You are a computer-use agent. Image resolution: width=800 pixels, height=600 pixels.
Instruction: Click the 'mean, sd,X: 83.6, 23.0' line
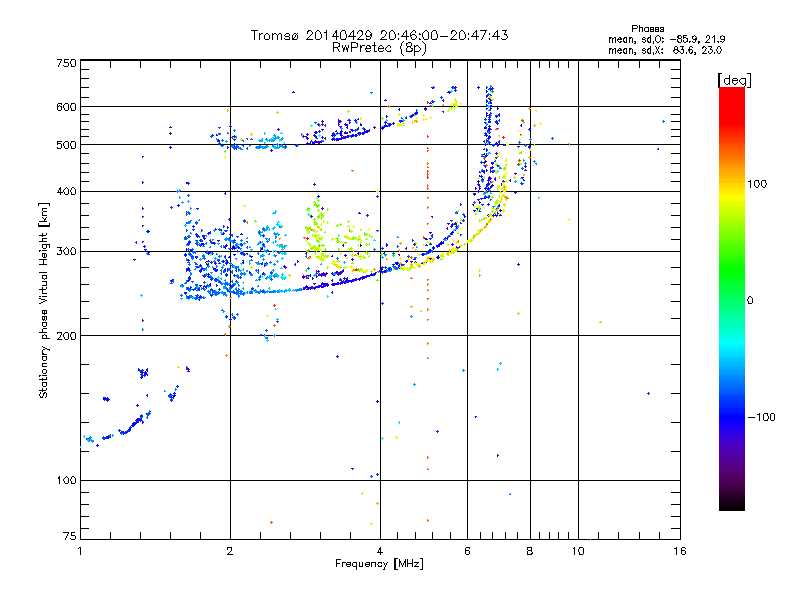tap(665, 50)
